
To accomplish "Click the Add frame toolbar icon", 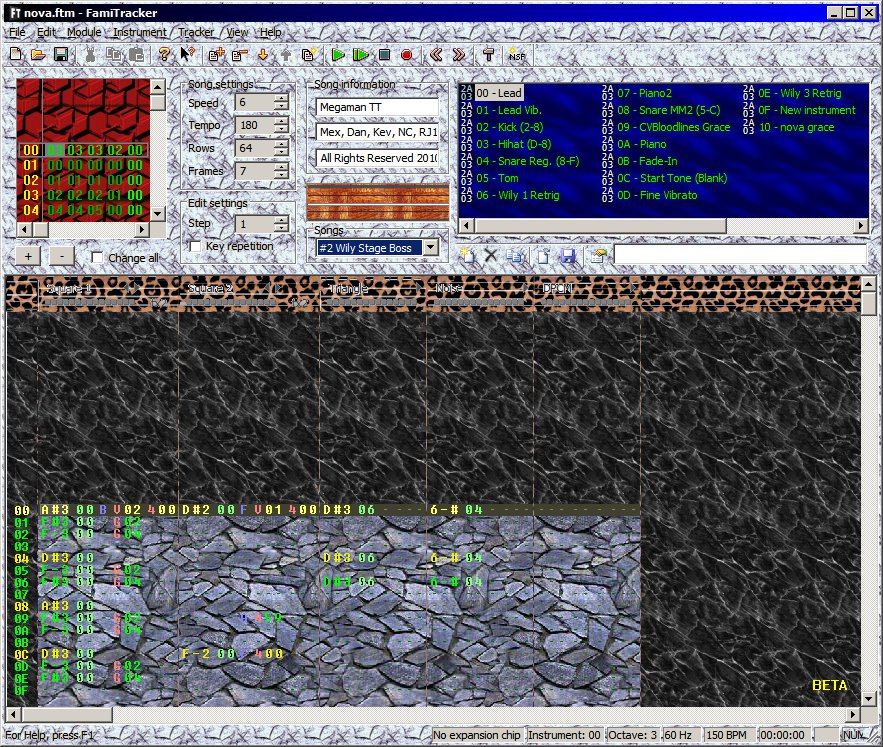I will (x=216, y=55).
